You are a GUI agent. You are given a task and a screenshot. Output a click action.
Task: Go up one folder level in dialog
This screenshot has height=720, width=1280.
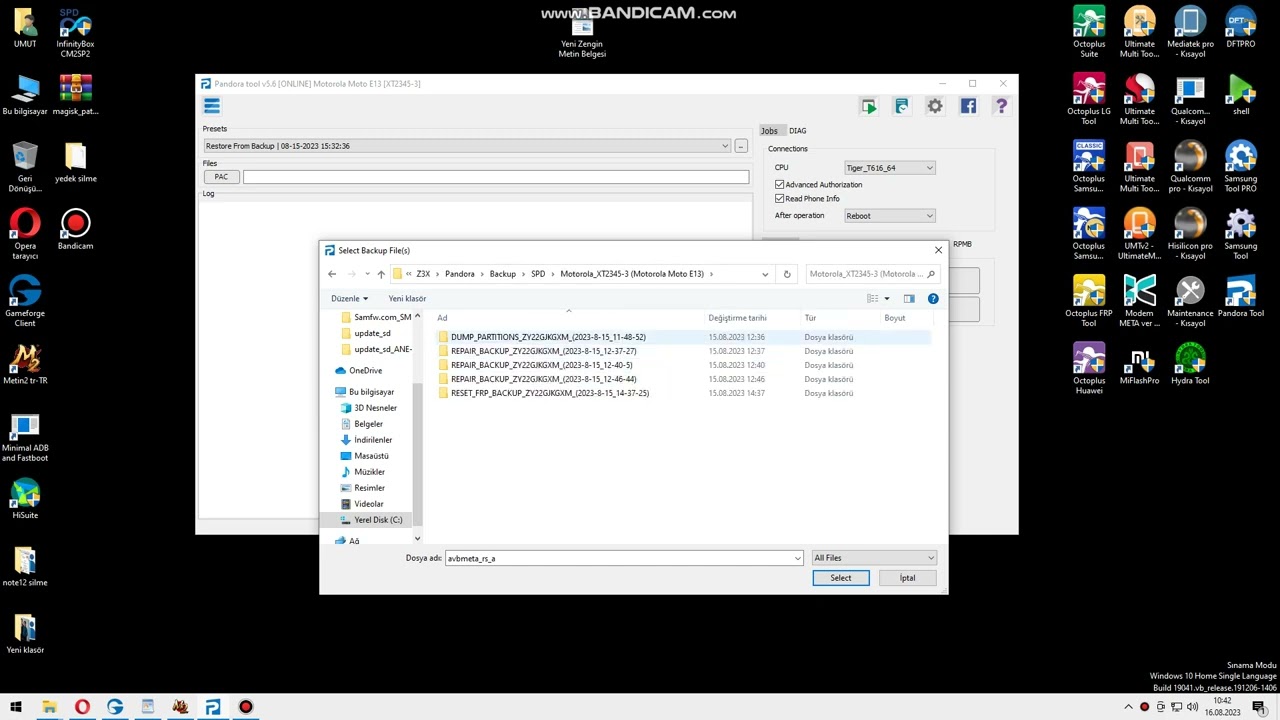coord(381,274)
